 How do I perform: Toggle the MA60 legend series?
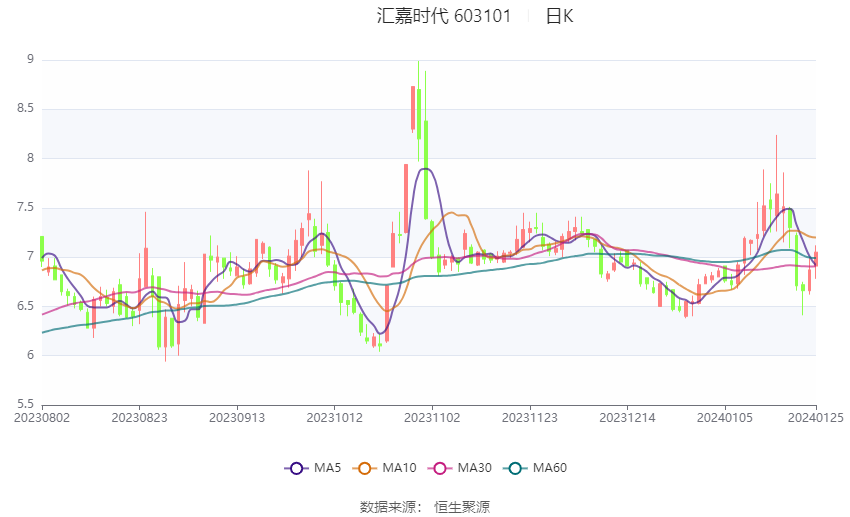(535, 468)
